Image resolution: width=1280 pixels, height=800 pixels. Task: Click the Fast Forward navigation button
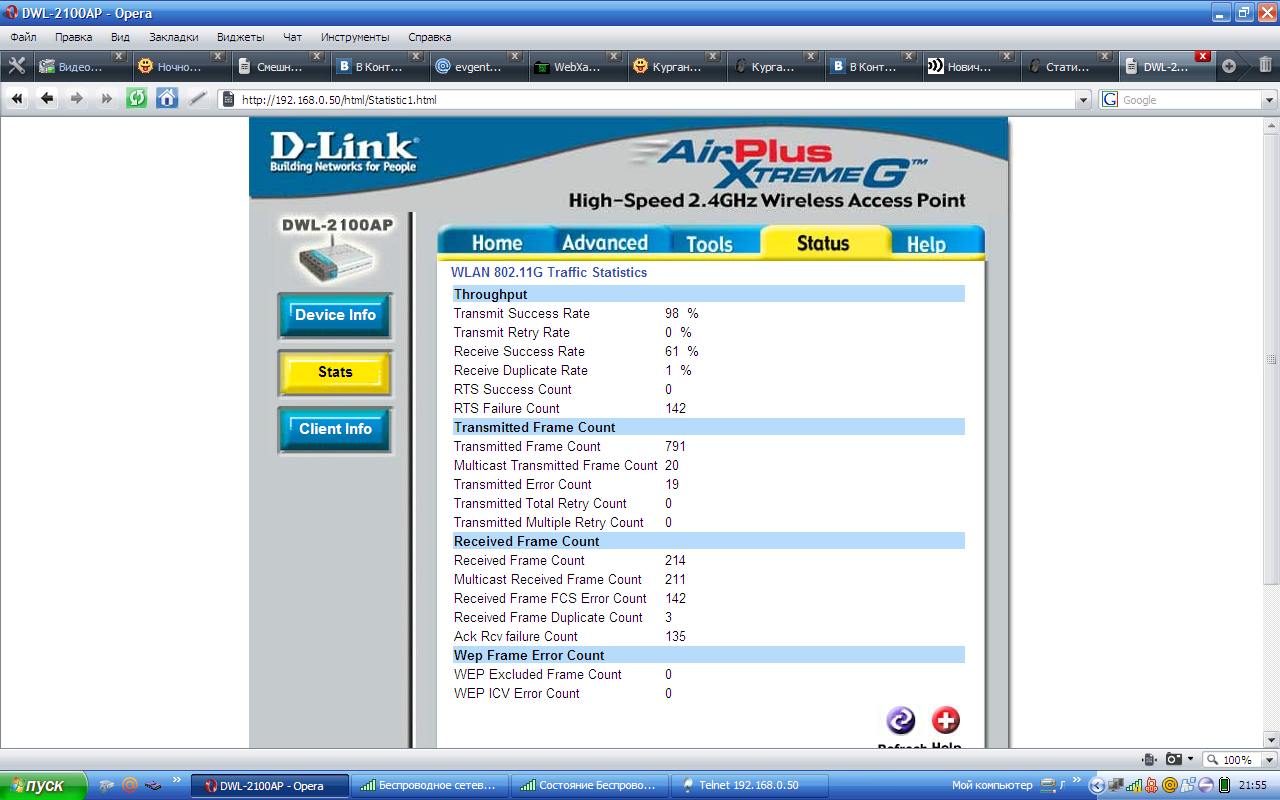tap(107, 98)
